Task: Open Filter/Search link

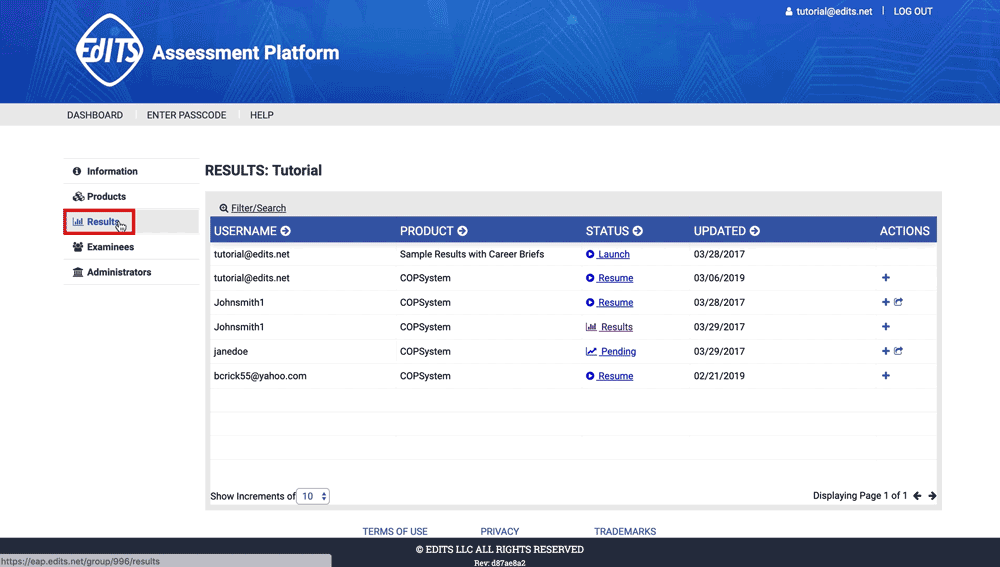Action: coord(258,208)
